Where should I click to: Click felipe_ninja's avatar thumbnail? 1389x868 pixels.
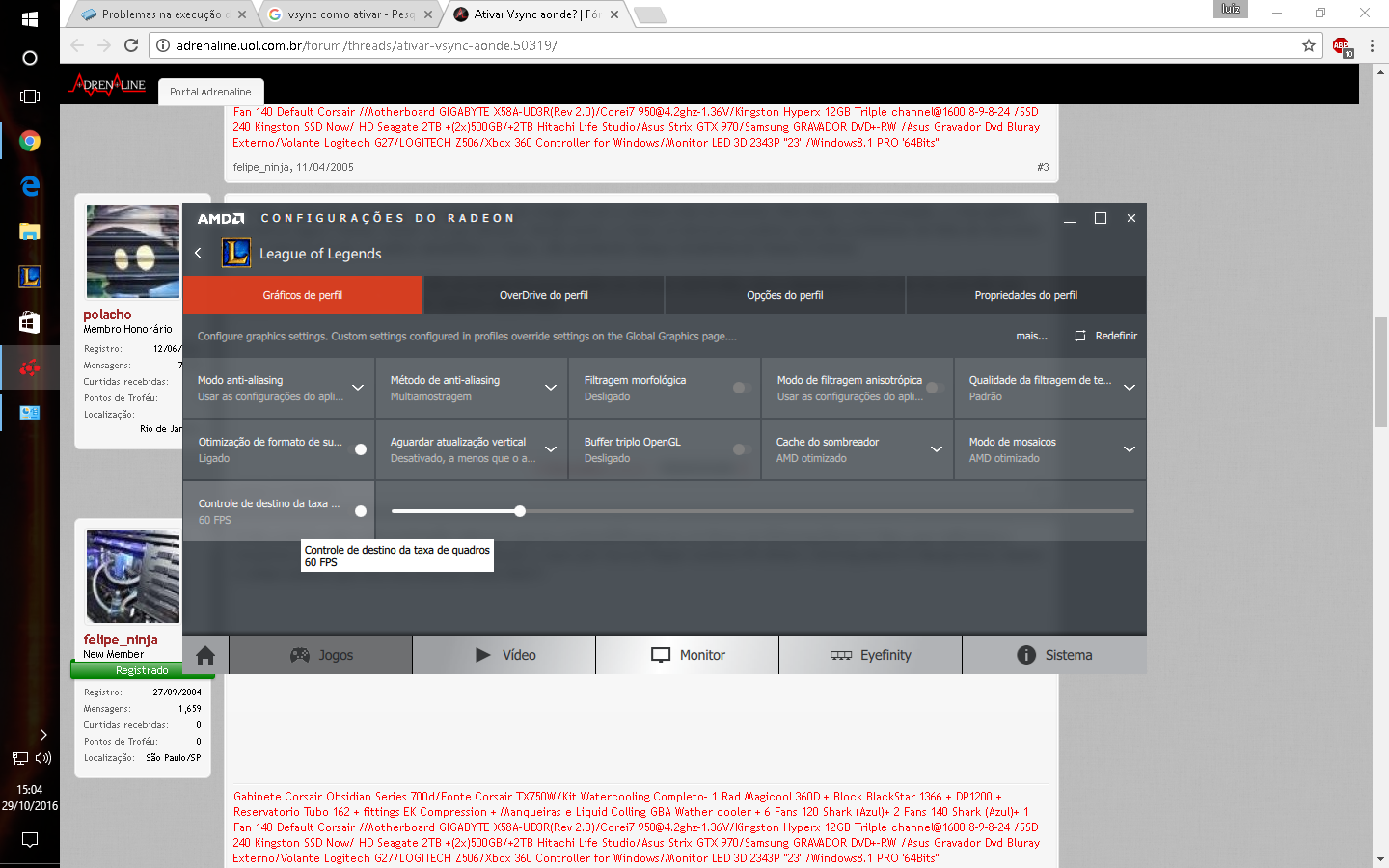pyautogui.click(x=132, y=576)
